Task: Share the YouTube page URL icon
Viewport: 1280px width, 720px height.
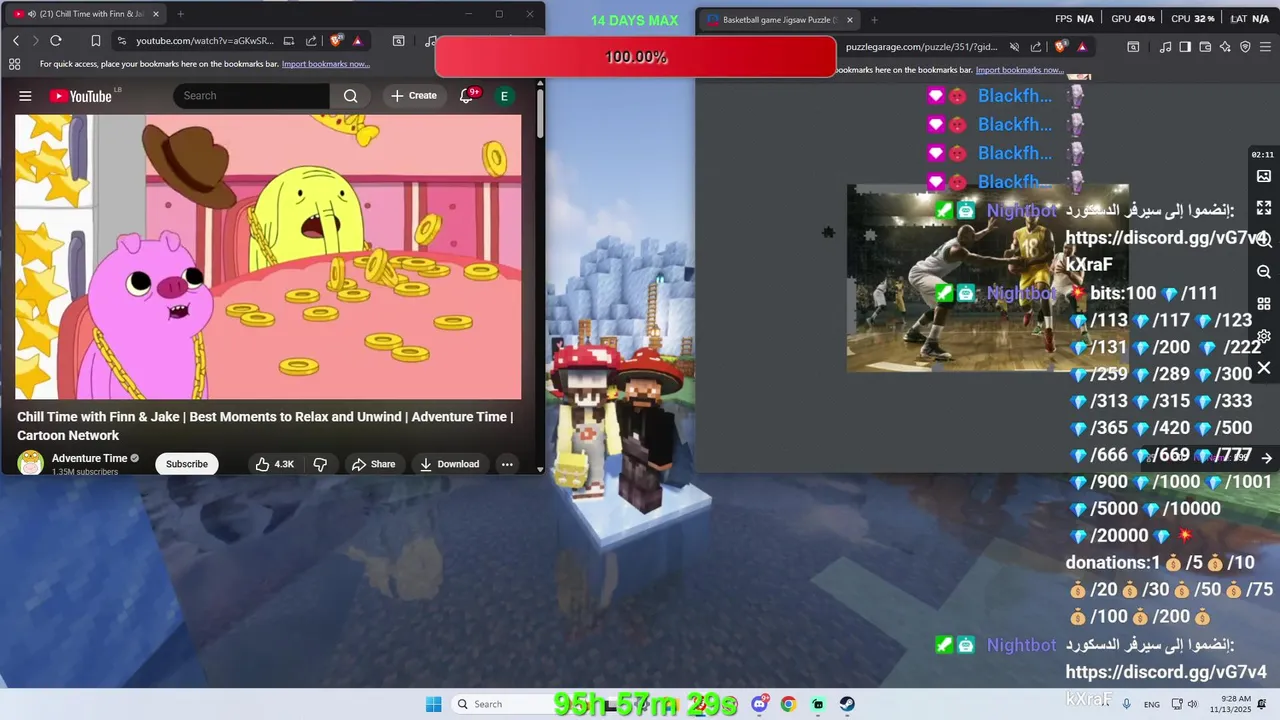Action: coord(311,41)
